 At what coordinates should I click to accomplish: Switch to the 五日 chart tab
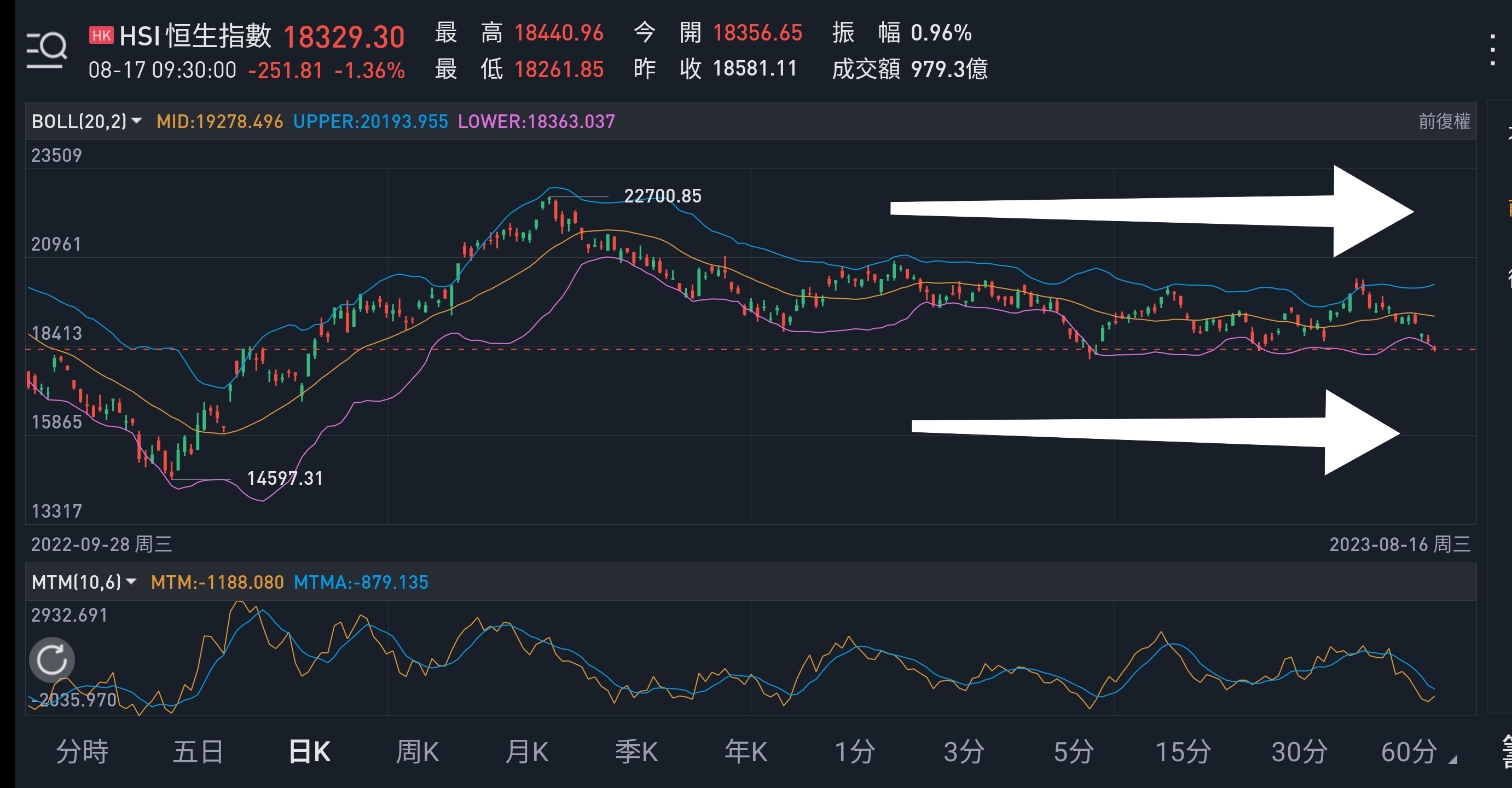[199, 752]
